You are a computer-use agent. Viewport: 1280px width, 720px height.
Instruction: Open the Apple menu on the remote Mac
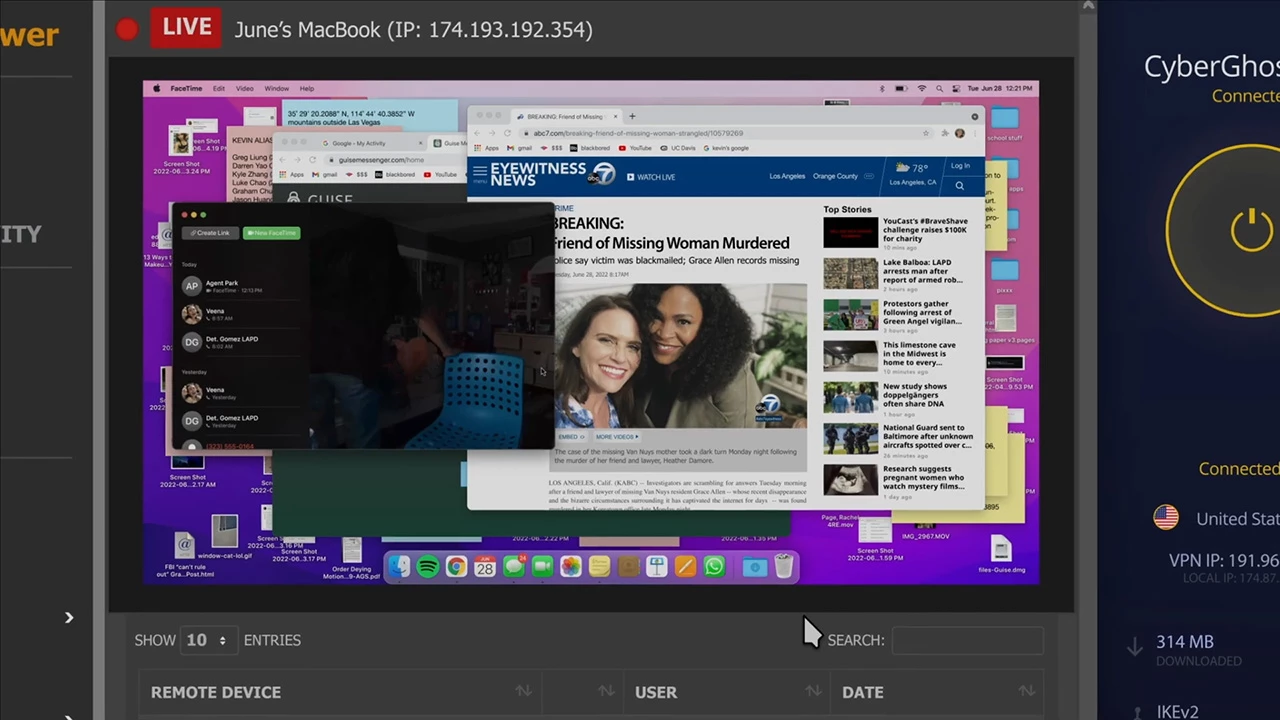157,88
